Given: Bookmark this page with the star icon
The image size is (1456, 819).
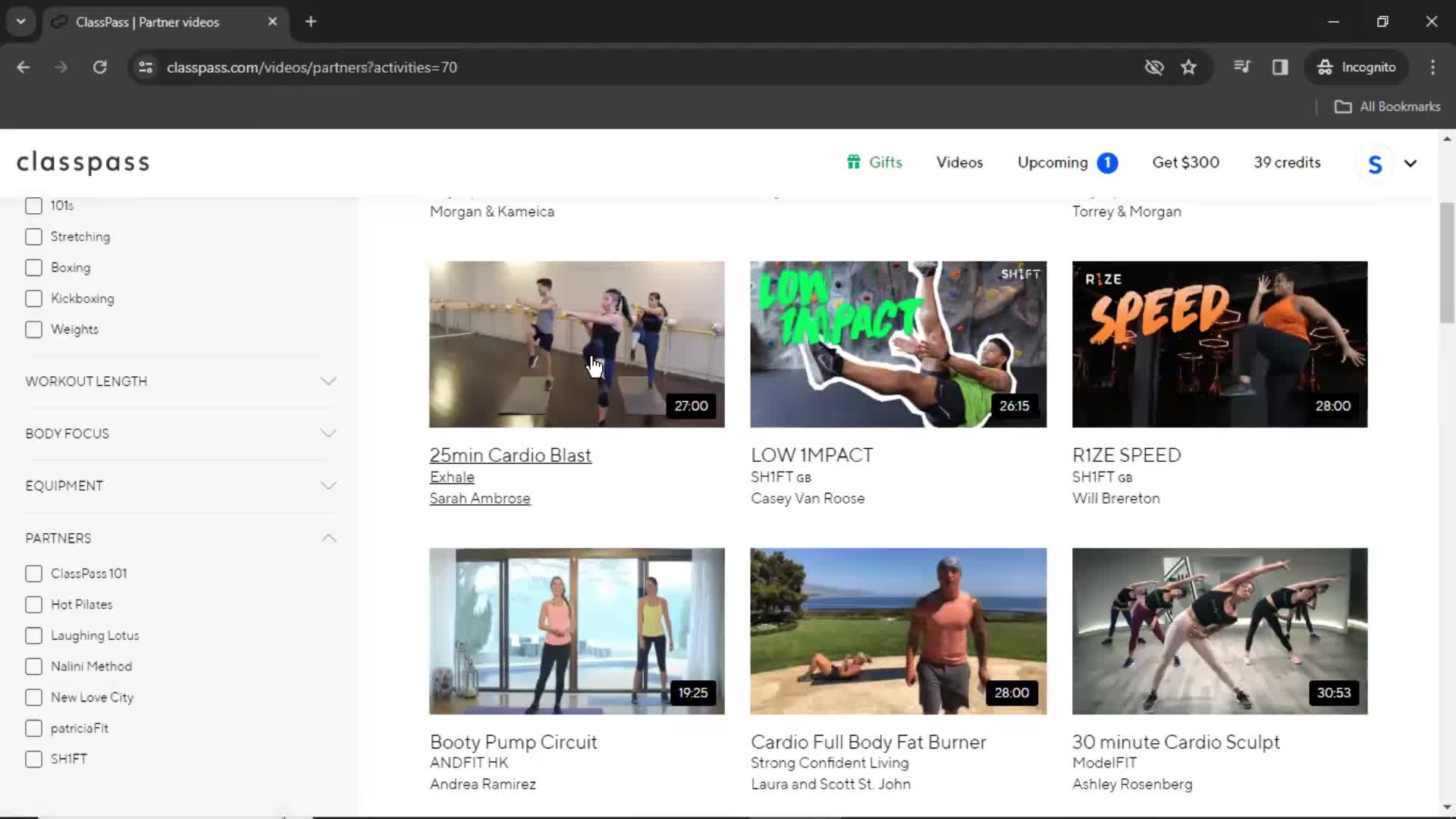Looking at the screenshot, I should tap(1188, 67).
